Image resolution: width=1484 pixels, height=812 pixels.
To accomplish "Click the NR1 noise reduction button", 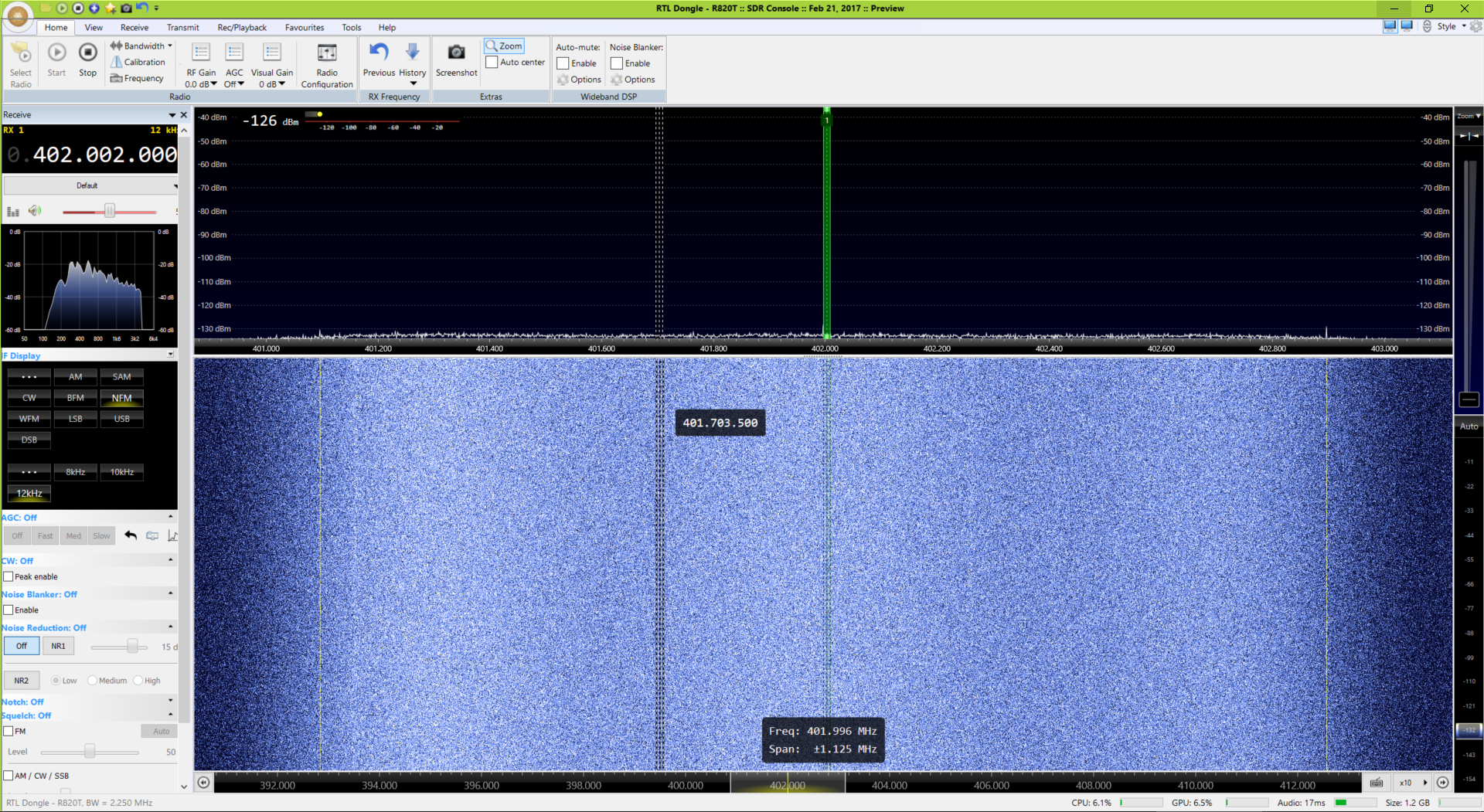I will 59,646.
